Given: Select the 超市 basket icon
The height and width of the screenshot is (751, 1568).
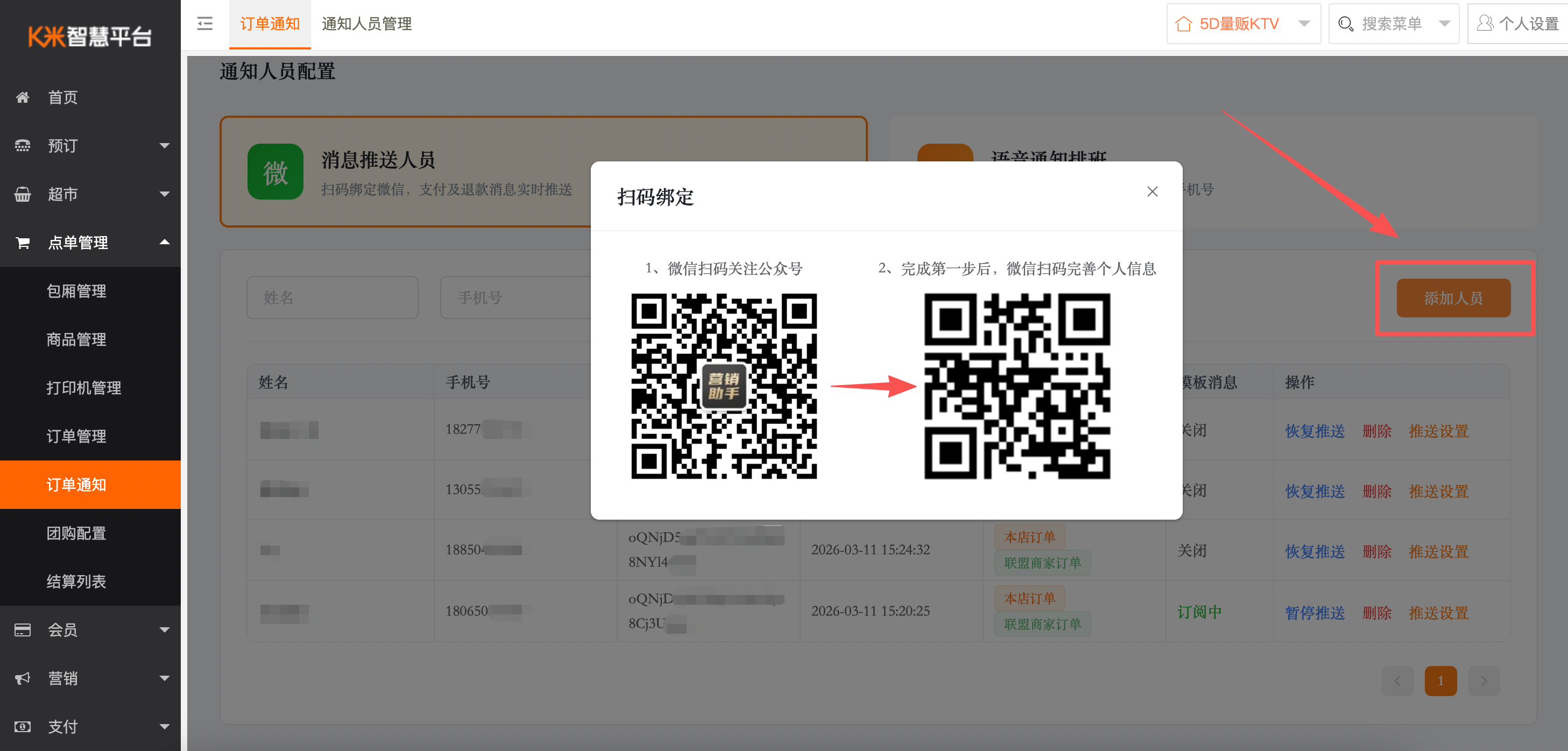Looking at the screenshot, I should click(23, 194).
